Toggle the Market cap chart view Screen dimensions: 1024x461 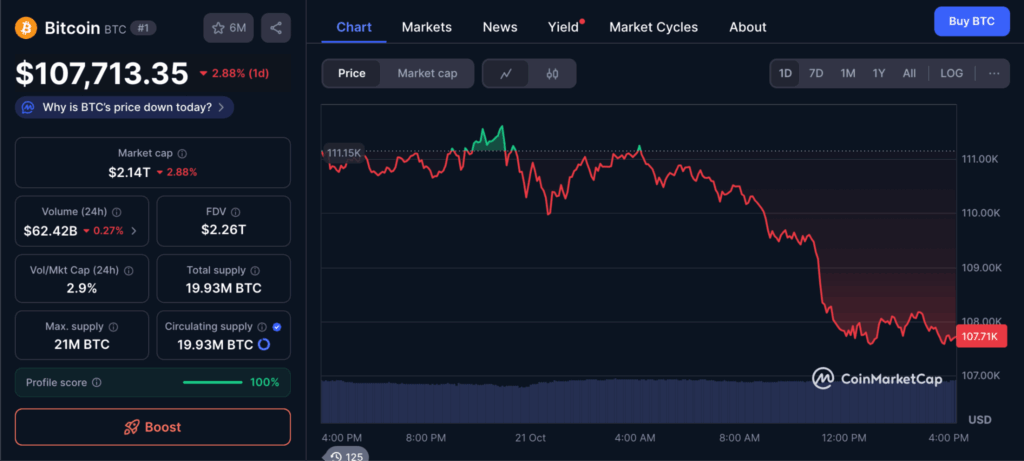pyautogui.click(x=427, y=73)
